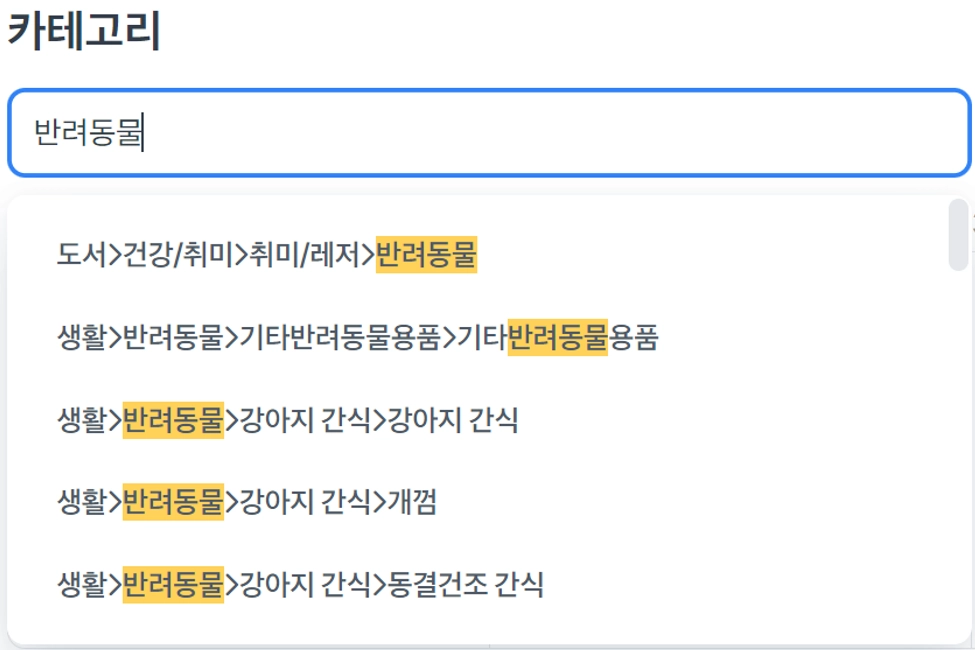Click 도서 at start of first suggestion

[x=81, y=257]
